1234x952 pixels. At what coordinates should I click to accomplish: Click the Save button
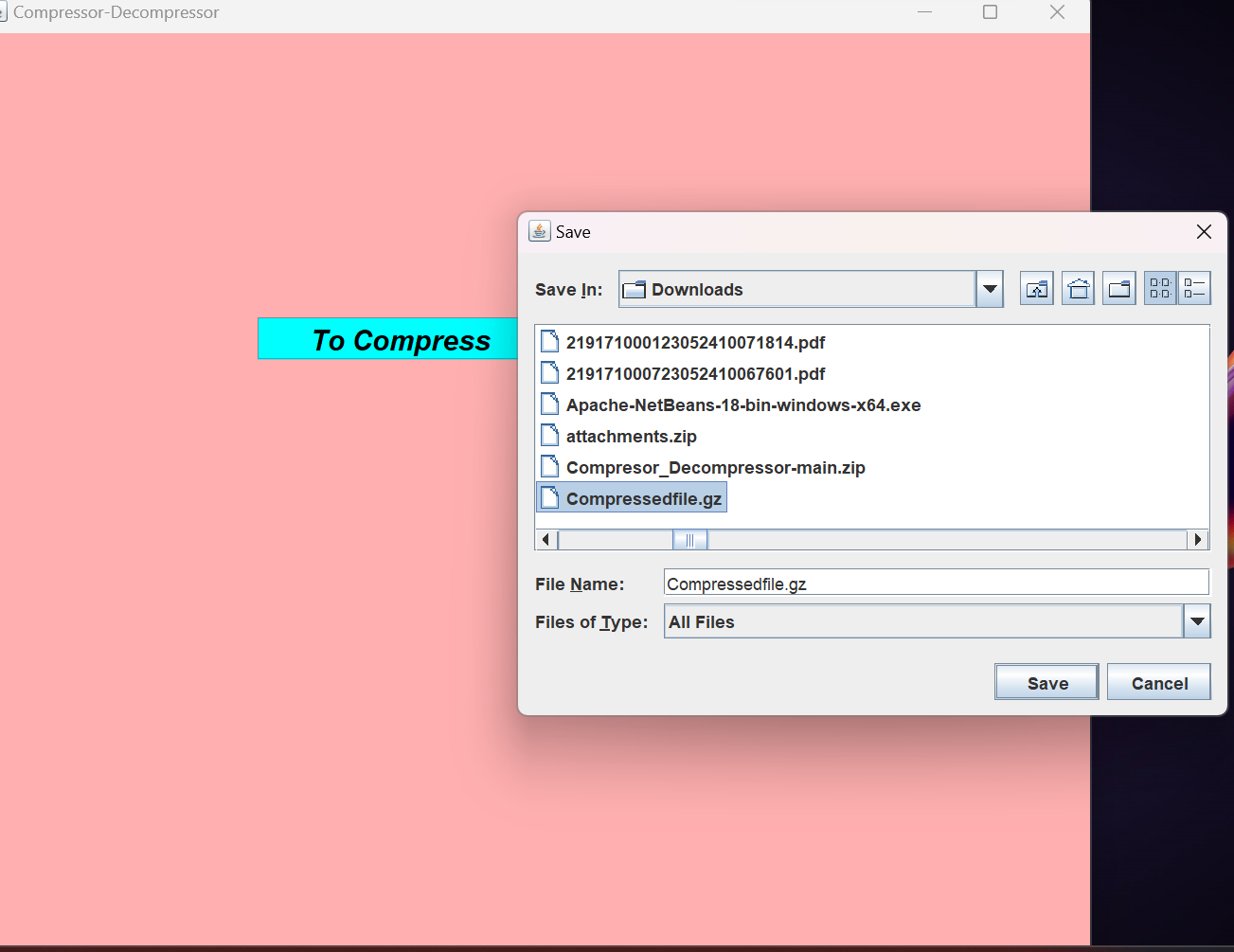click(x=1046, y=682)
